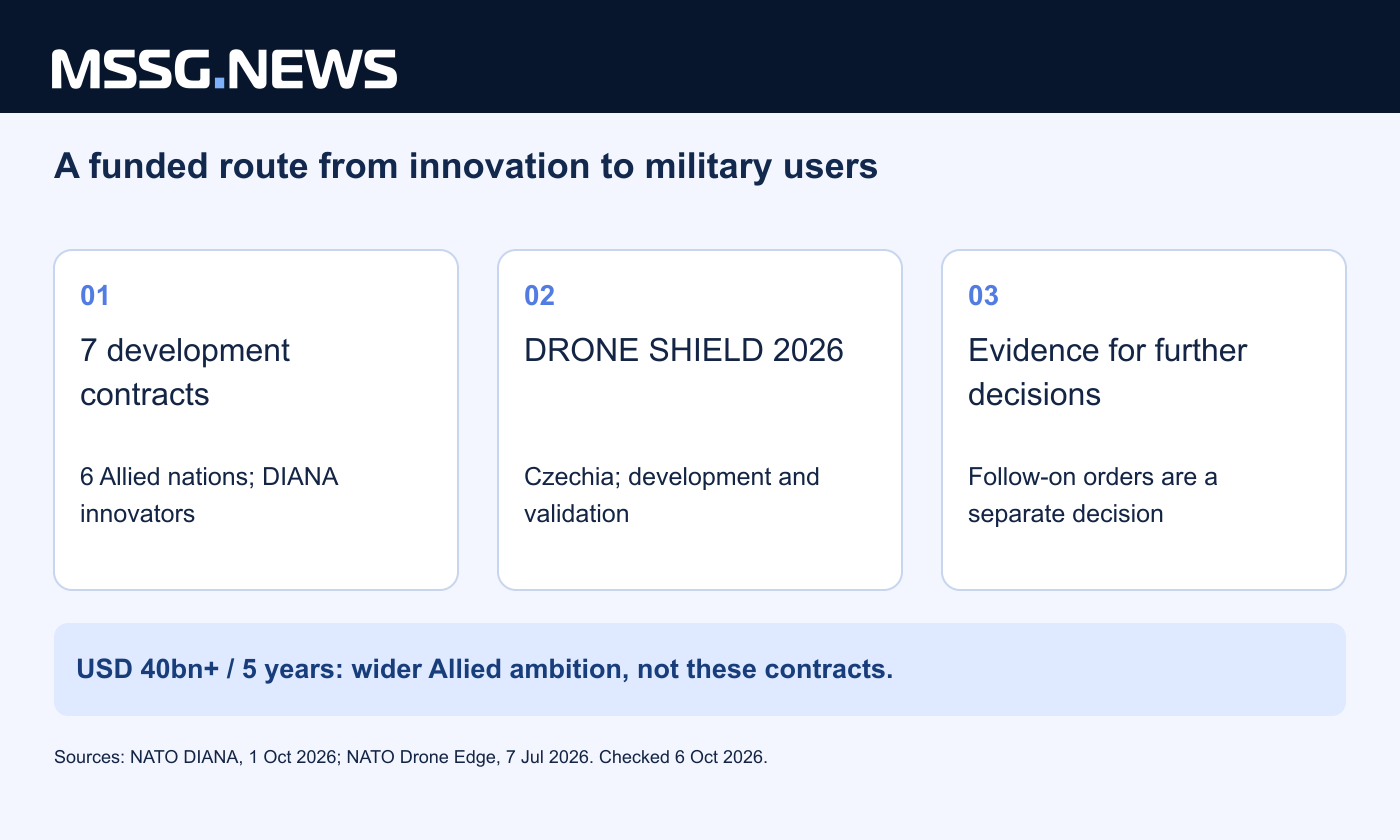Click the step number "02"
1400x840 pixels.
(539, 296)
